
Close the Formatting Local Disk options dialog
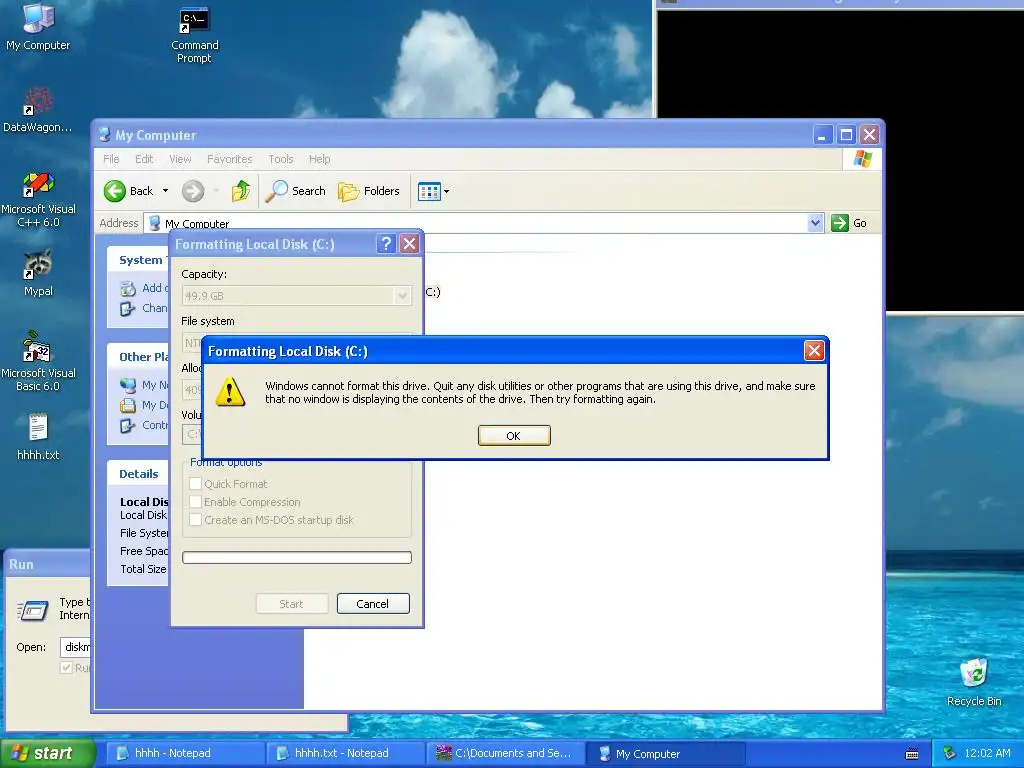[409, 244]
